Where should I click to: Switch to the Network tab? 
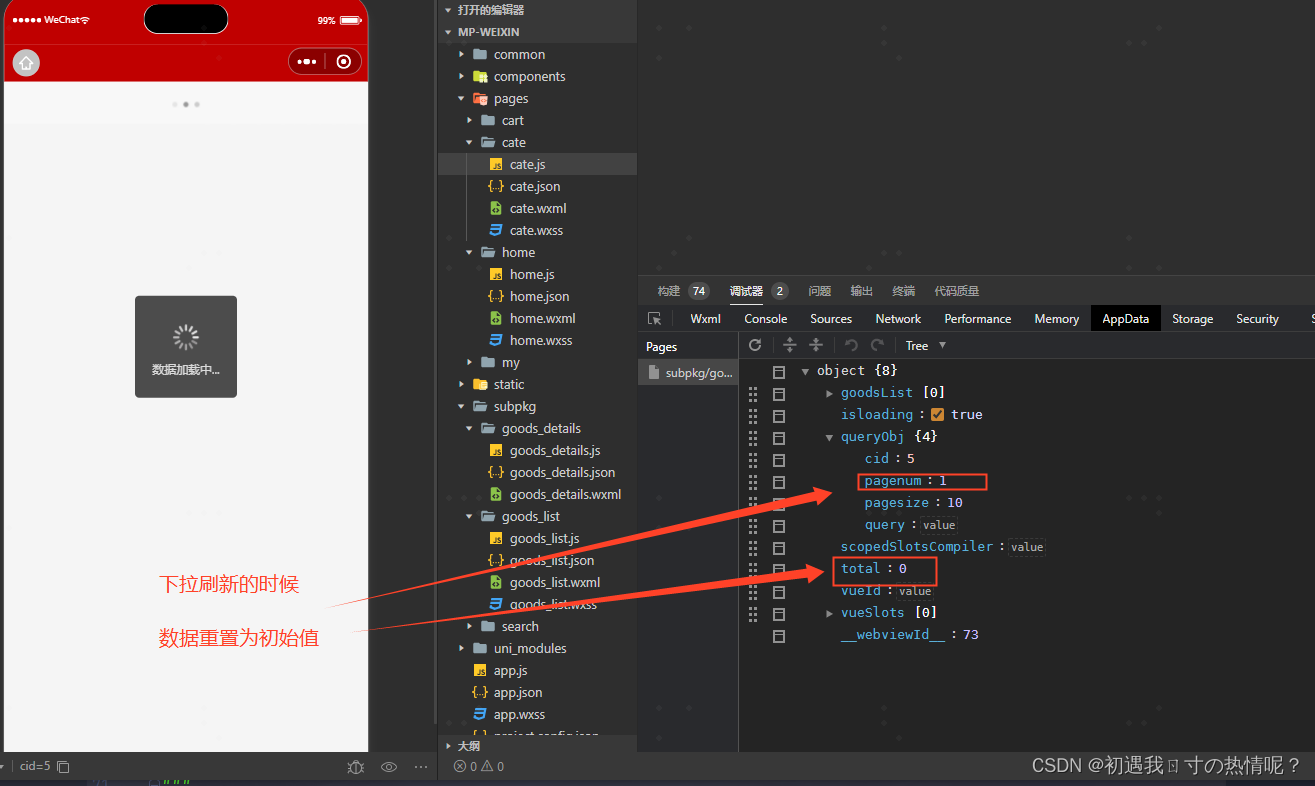click(x=898, y=319)
